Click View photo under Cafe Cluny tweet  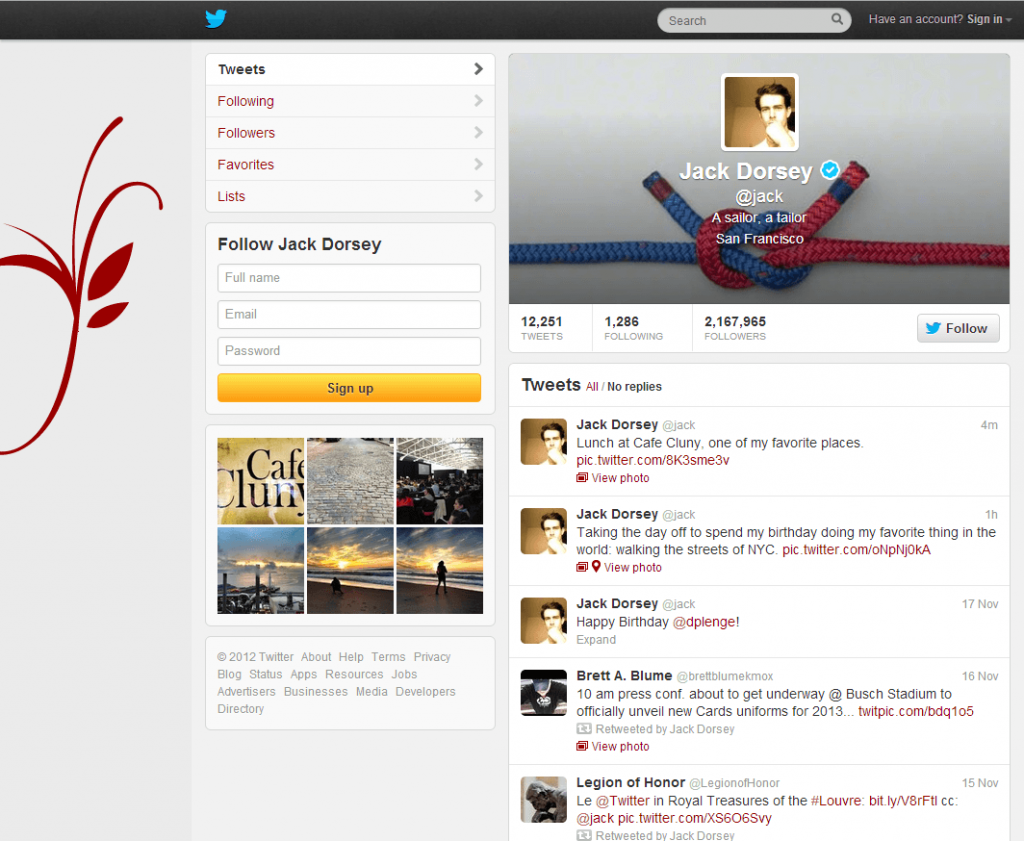tap(620, 478)
